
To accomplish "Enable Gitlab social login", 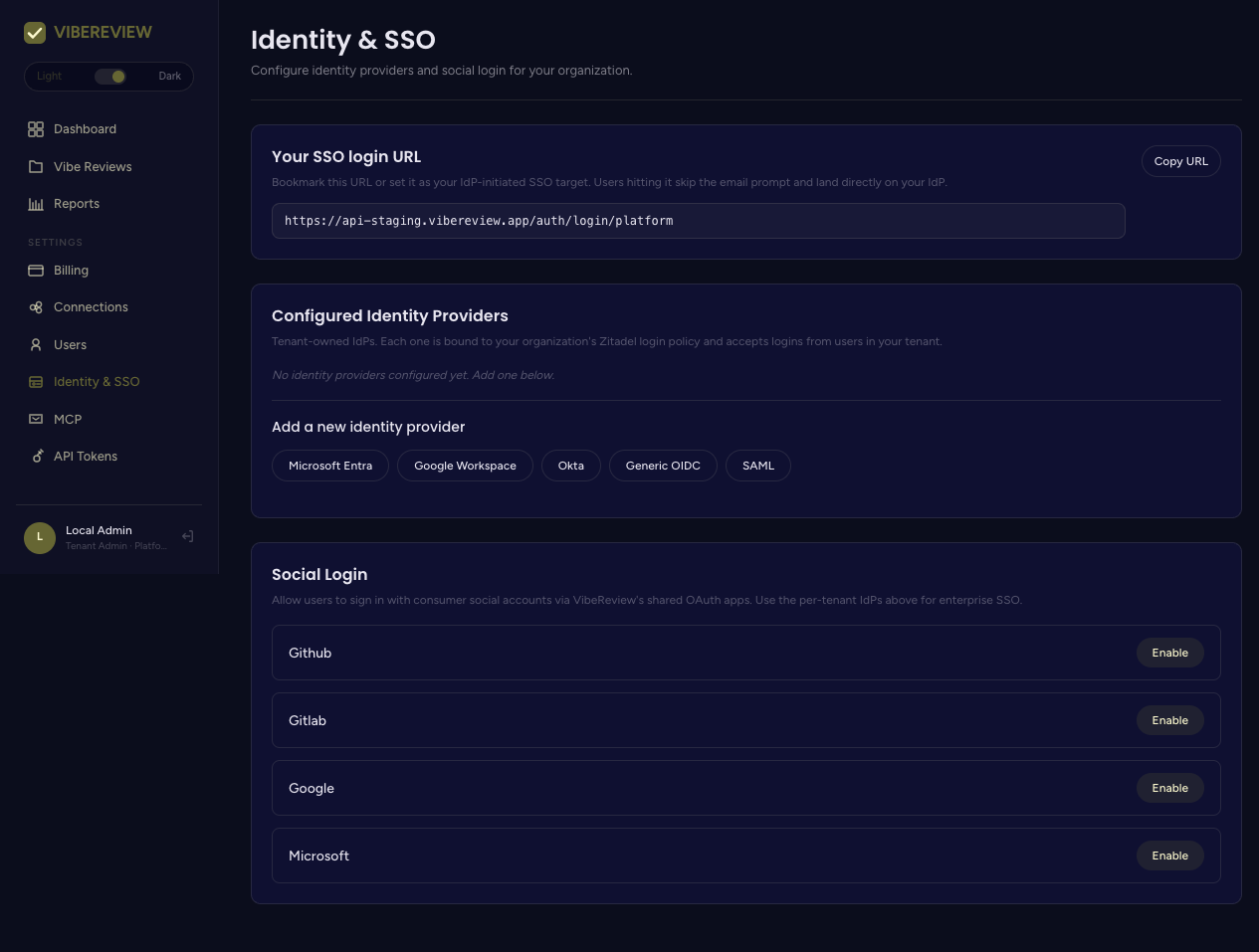I will click(1170, 720).
